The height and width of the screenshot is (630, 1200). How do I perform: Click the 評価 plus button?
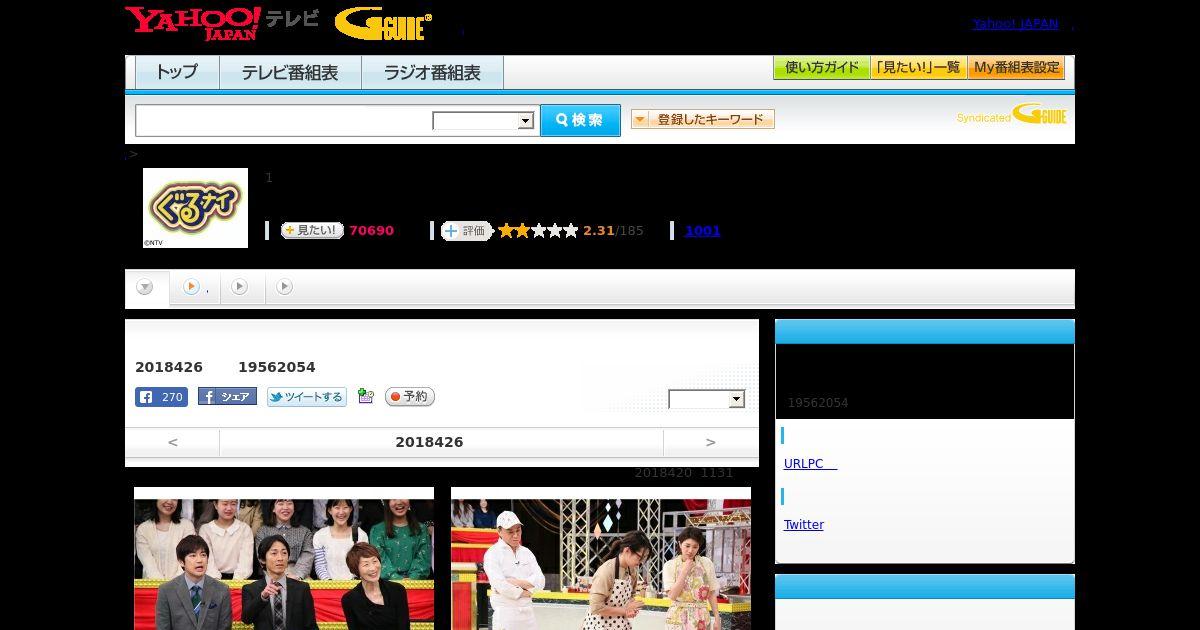coord(467,231)
